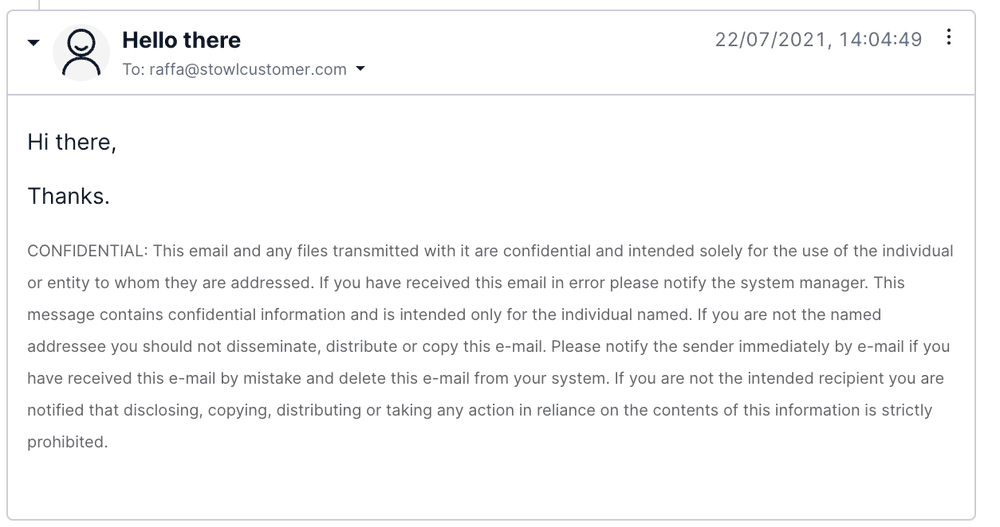The image size is (1000, 527).
Task: Expand the recipient details dropdown arrow
Action: [361, 70]
